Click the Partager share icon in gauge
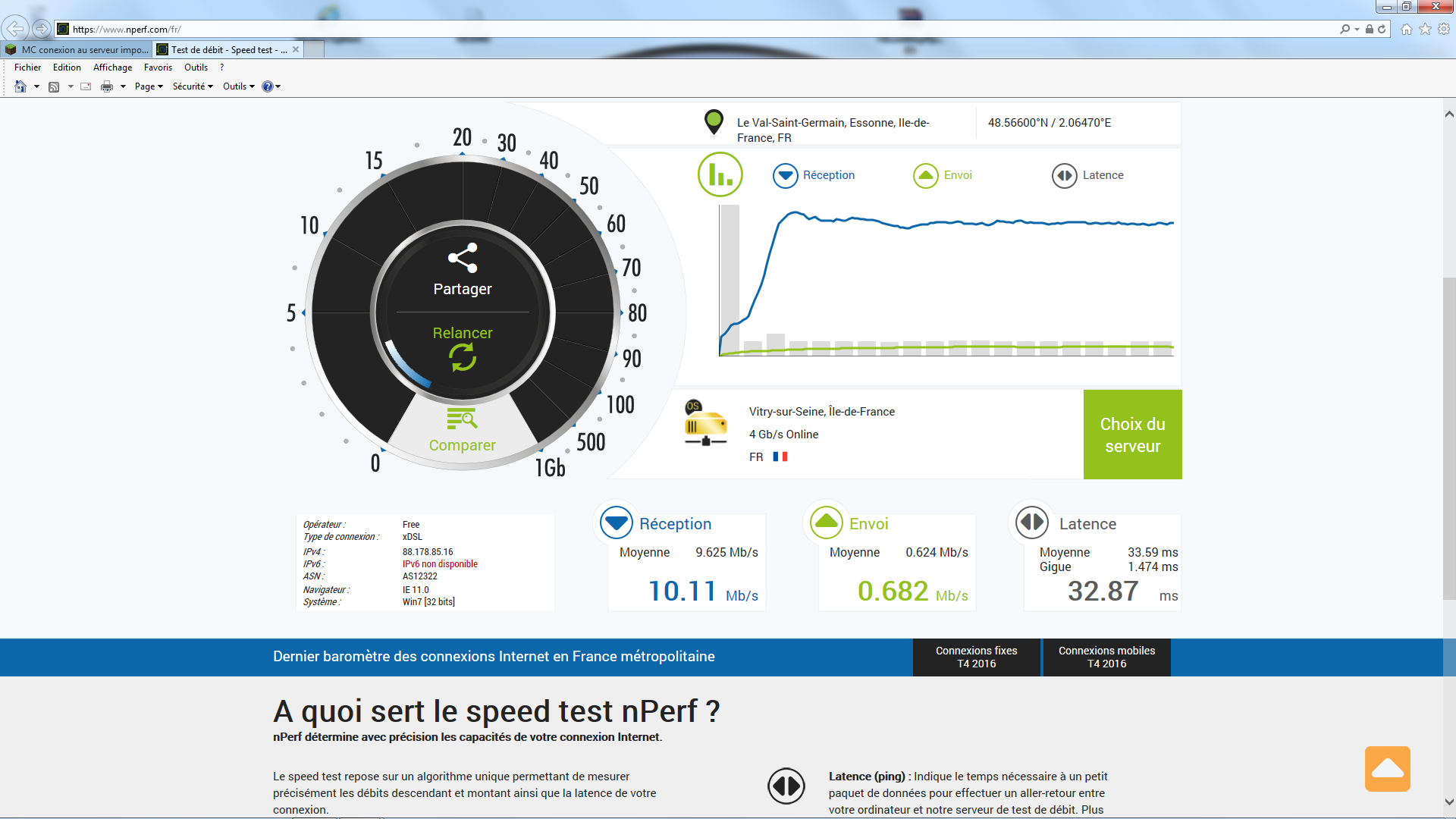 pos(463,258)
